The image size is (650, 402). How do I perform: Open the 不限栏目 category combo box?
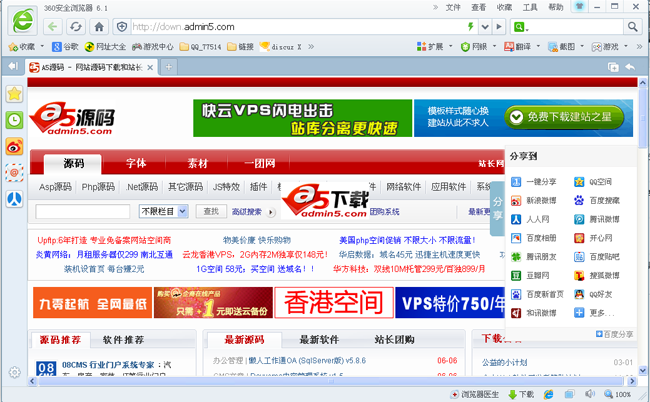pyautogui.click(x=164, y=211)
